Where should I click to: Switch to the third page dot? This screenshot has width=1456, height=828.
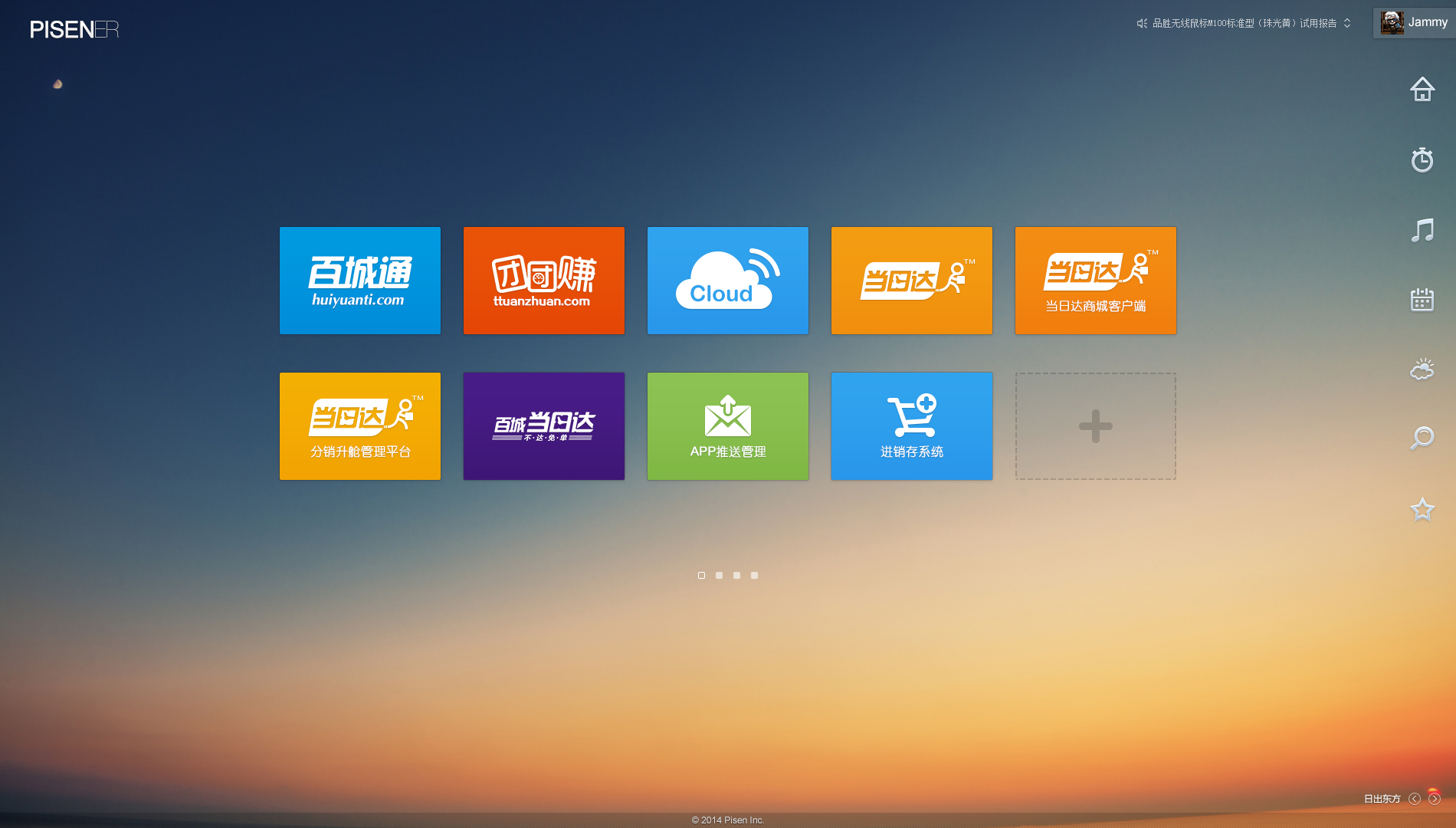(x=736, y=575)
